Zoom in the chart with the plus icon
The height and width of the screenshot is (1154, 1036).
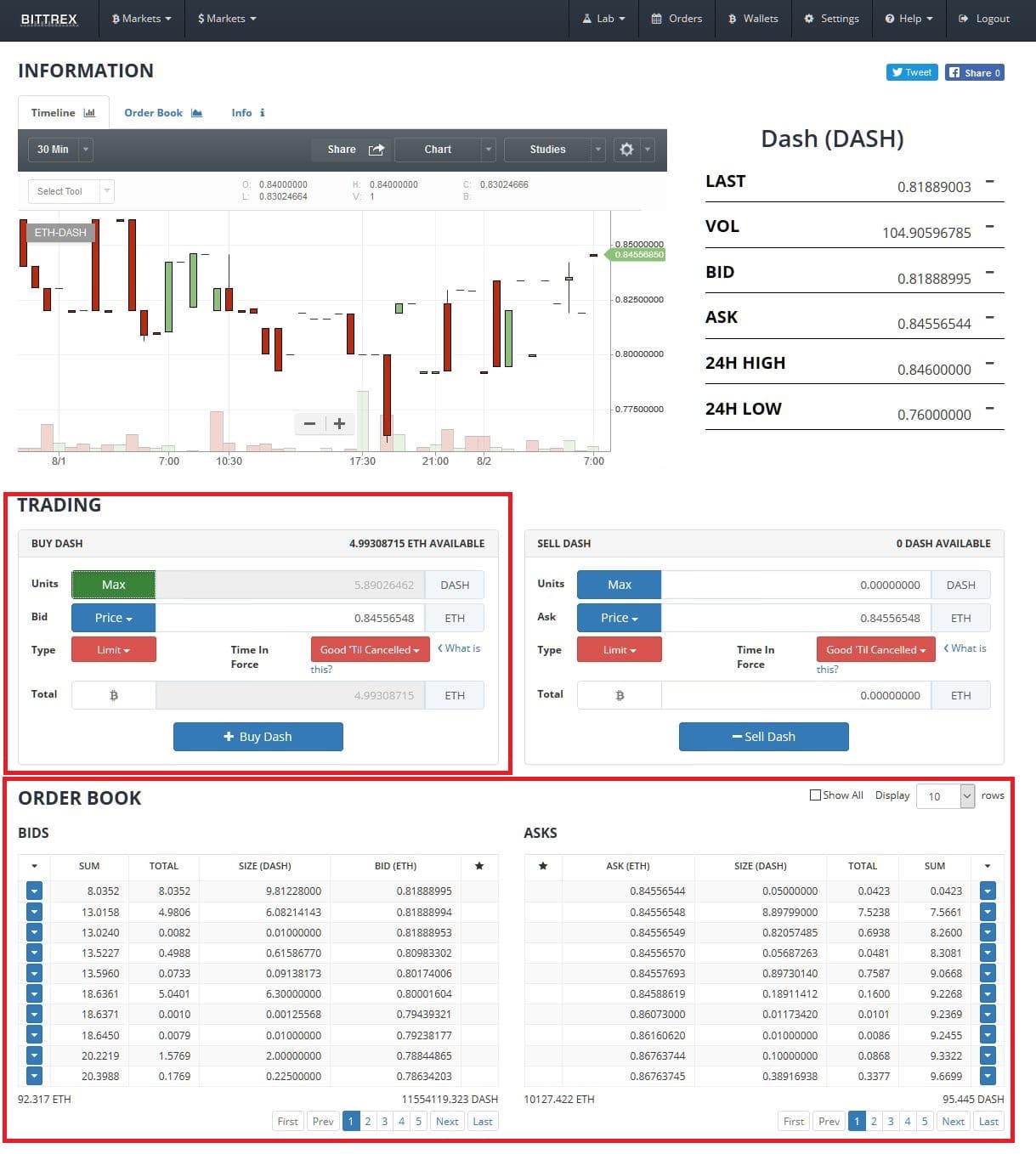[x=339, y=423]
